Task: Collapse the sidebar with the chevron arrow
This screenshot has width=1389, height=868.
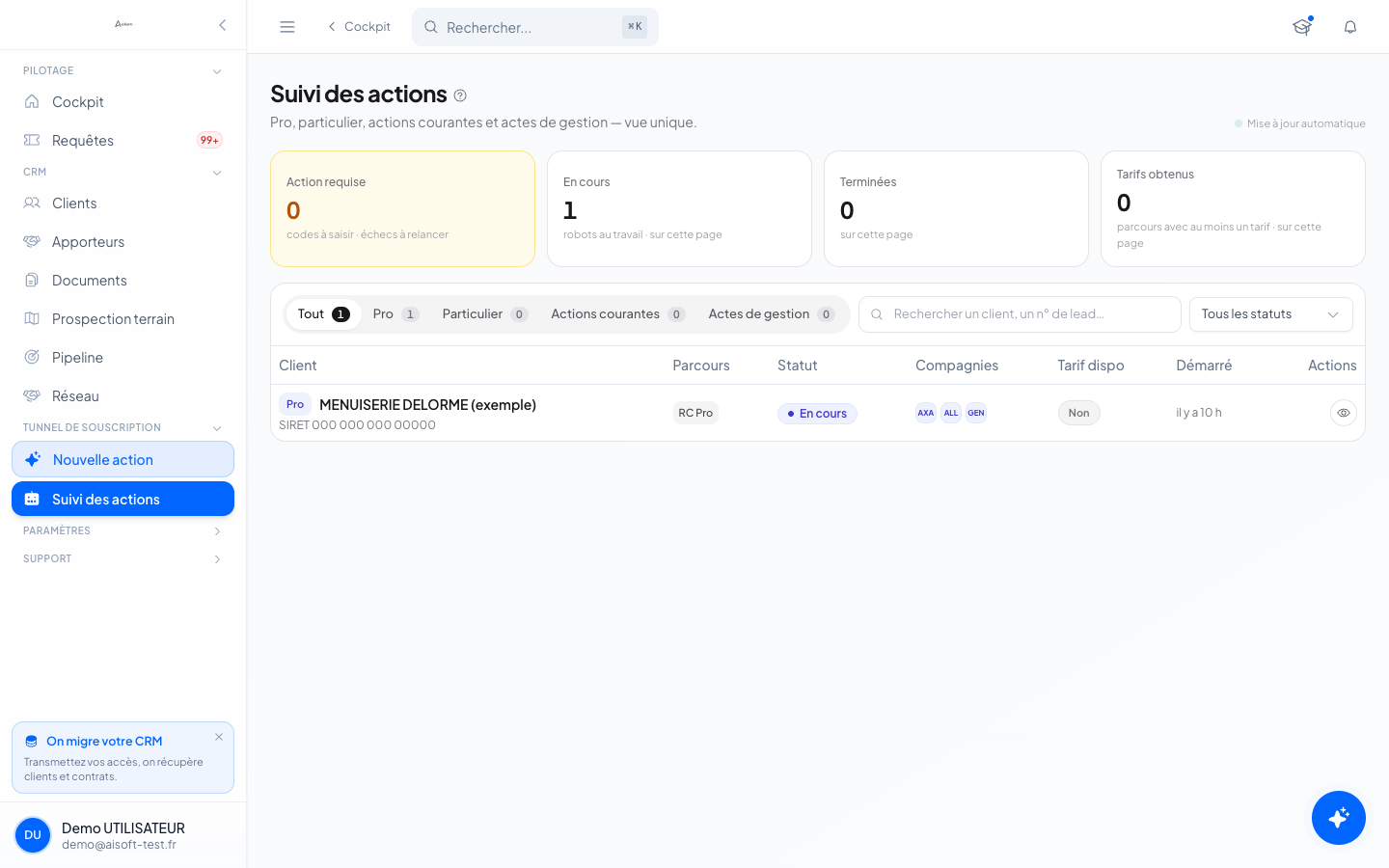Action: tap(223, 25)
